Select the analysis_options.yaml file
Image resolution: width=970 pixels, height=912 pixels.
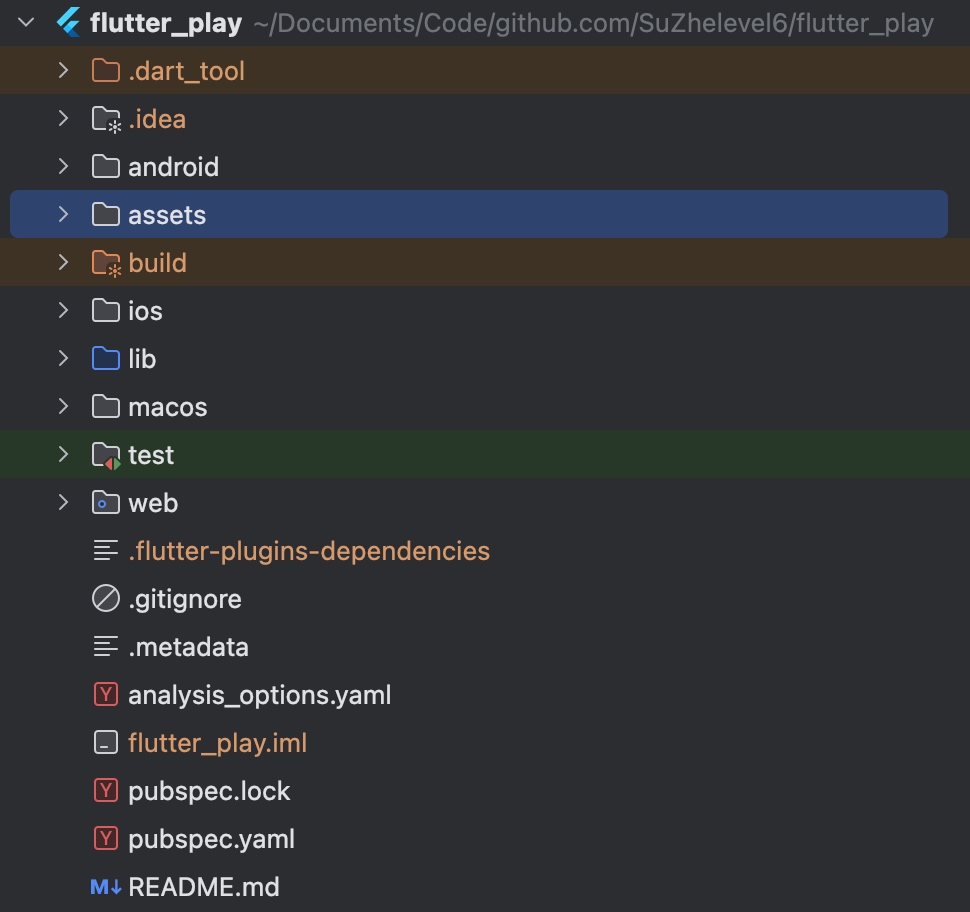coord(259,695)
